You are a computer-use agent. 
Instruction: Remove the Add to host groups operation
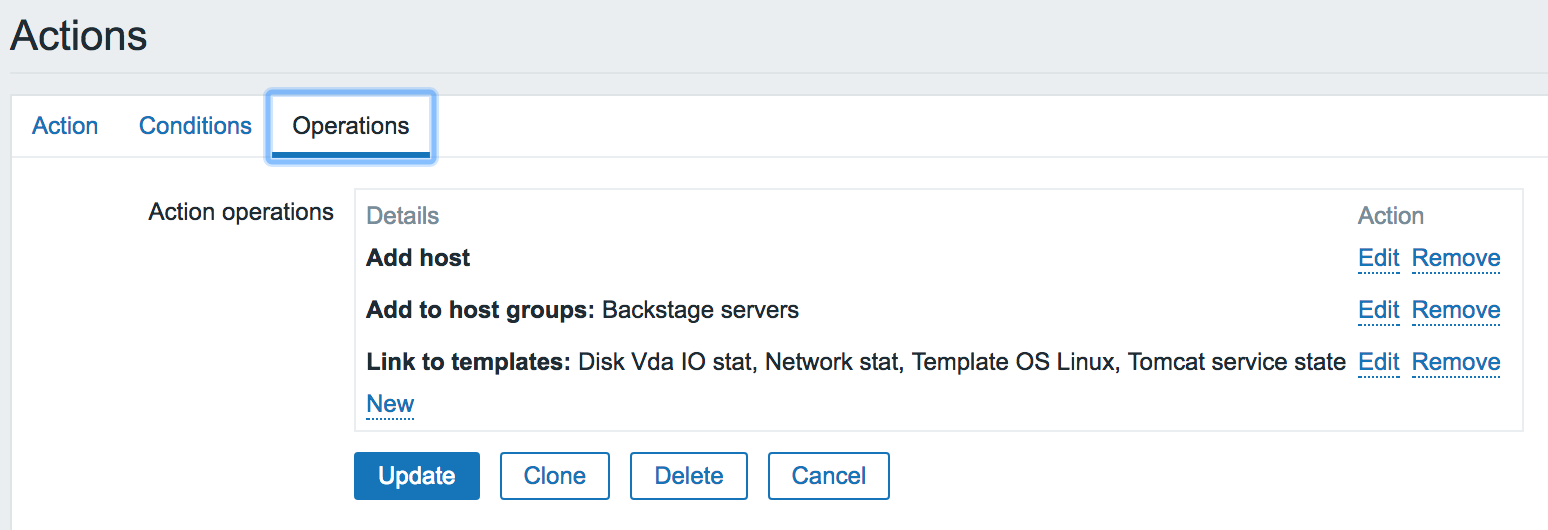pyautogui.click(x=1455, y=310)
